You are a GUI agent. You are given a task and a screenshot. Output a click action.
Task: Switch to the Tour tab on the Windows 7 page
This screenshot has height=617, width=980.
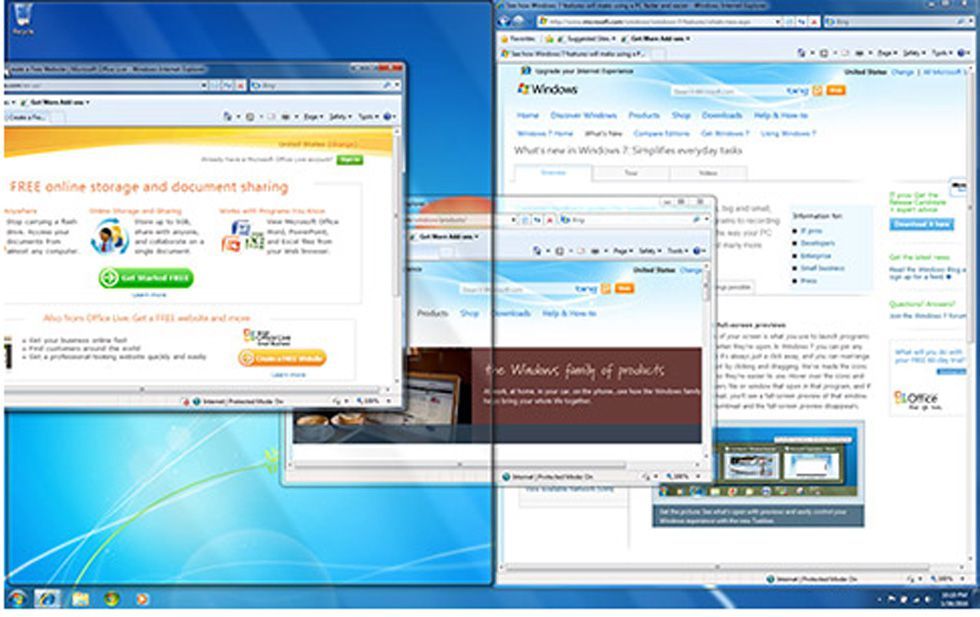click(630, 172)
